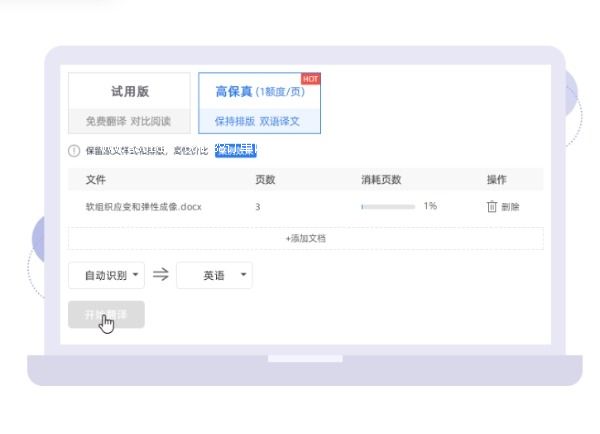Image resolution: width=600 pixels, height=434 pixels.
Task: Switch to the 试用版 tab
Action: coord(129,92)
